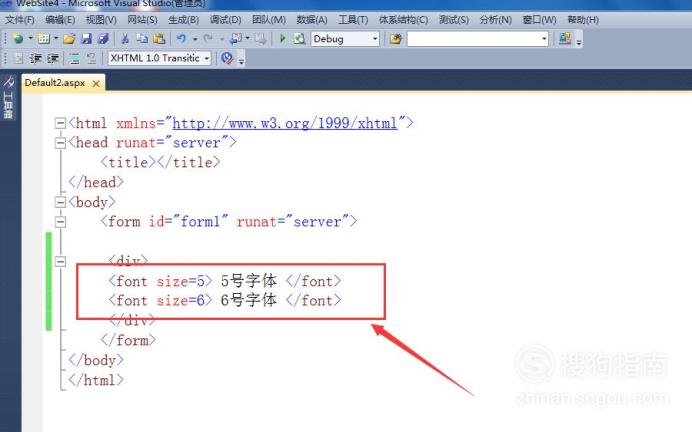692x432 pixels.
Task: Open the Debug configuration dropdown
Action: [x=345, y=39]
